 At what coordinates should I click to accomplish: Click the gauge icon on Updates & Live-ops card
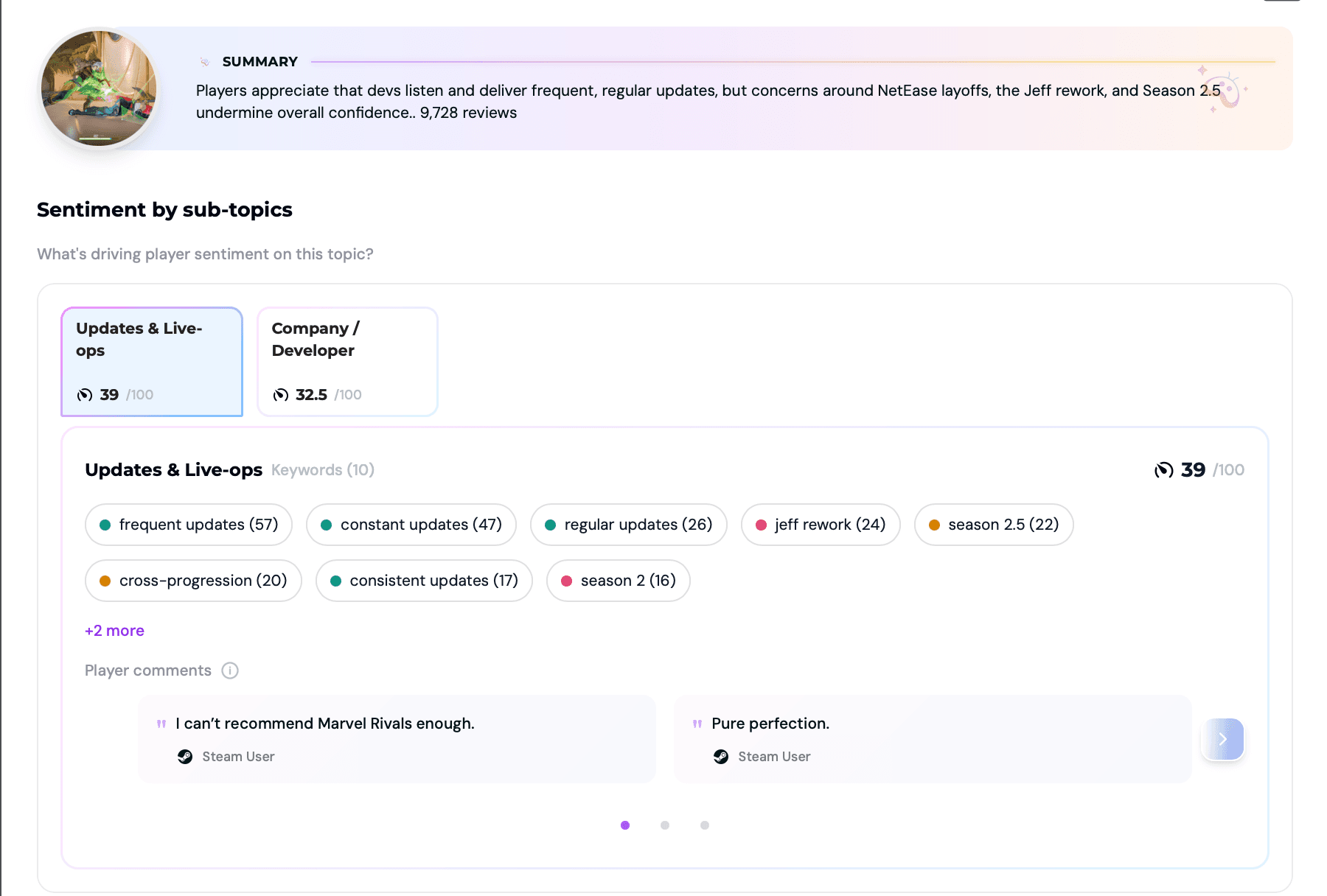pyautogui.click(x=85, y=395)
